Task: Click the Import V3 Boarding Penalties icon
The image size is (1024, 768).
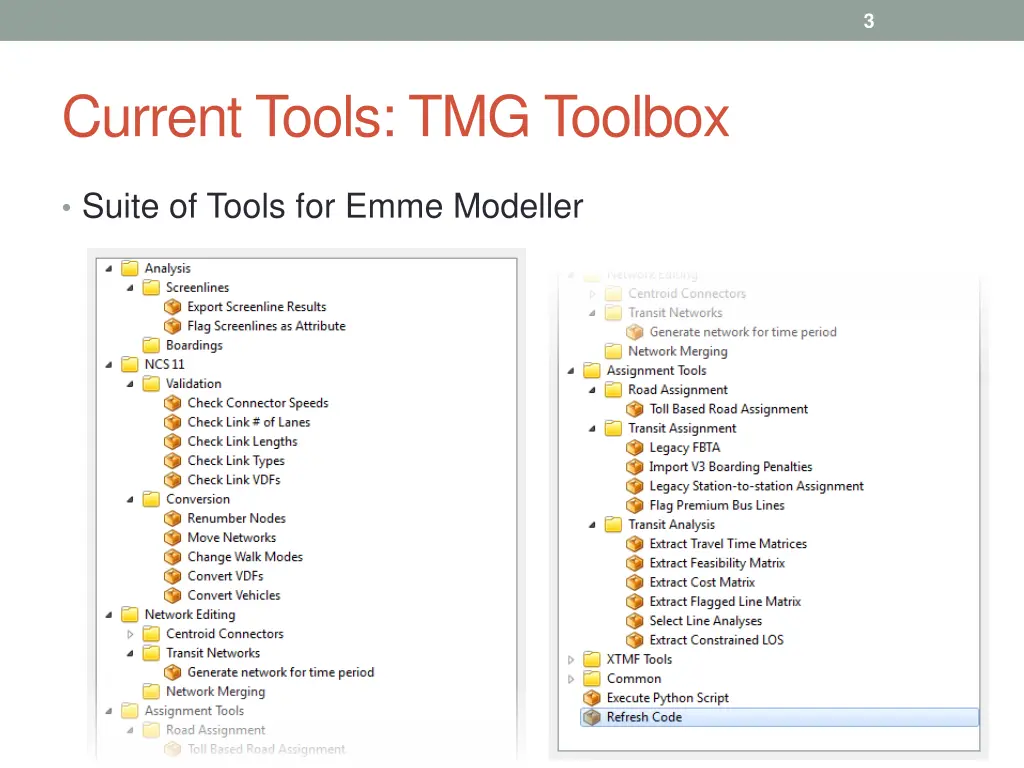Action: pos(634,467)
